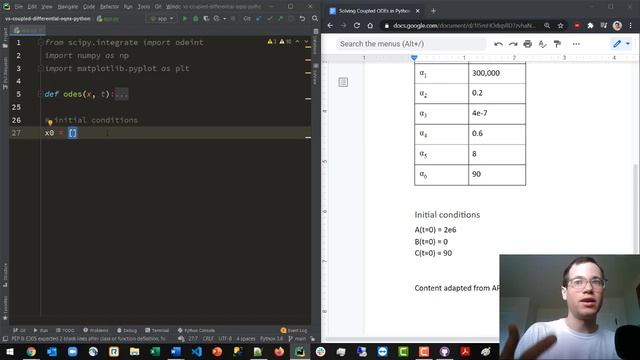Click the docs.google.com address bar
640x360 pixels.
pos(463,26)
